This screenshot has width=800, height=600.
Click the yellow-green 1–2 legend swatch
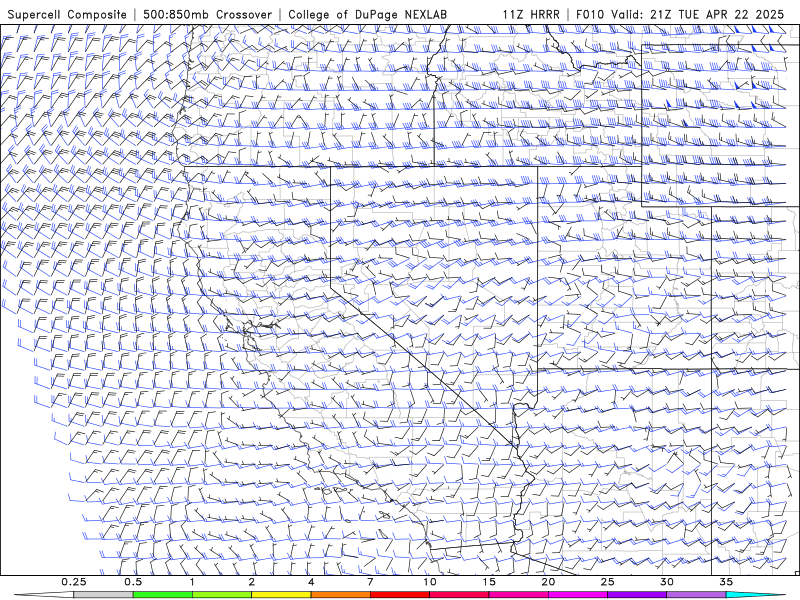222,595
